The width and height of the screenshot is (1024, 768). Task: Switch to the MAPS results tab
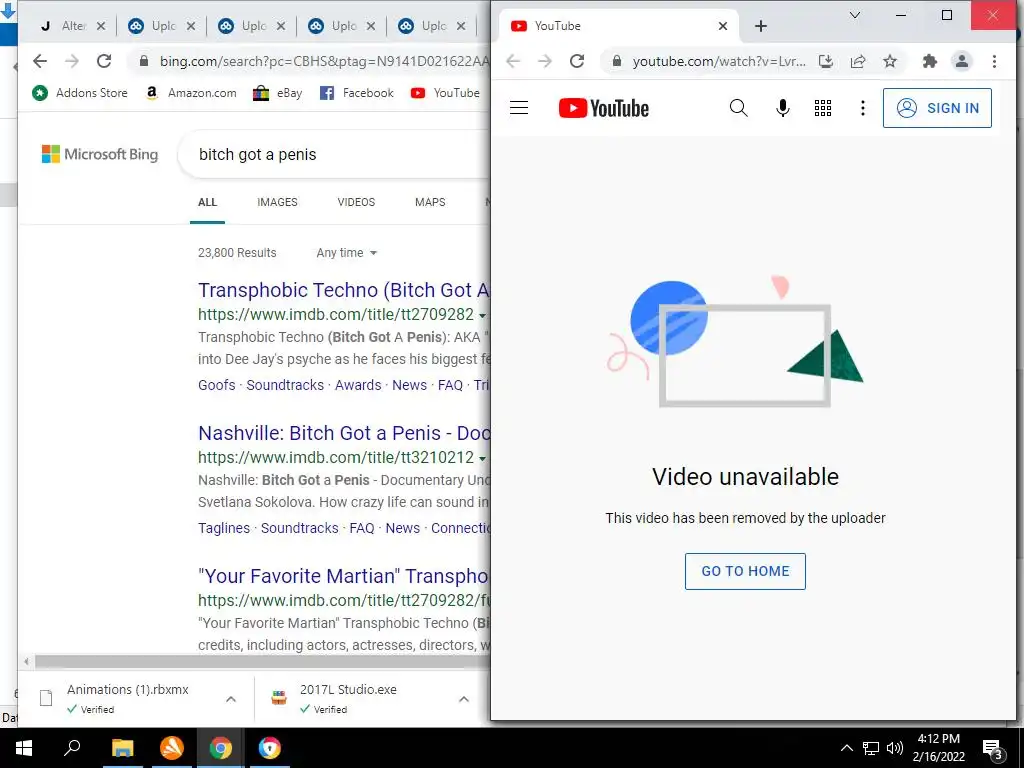point(430,202)
